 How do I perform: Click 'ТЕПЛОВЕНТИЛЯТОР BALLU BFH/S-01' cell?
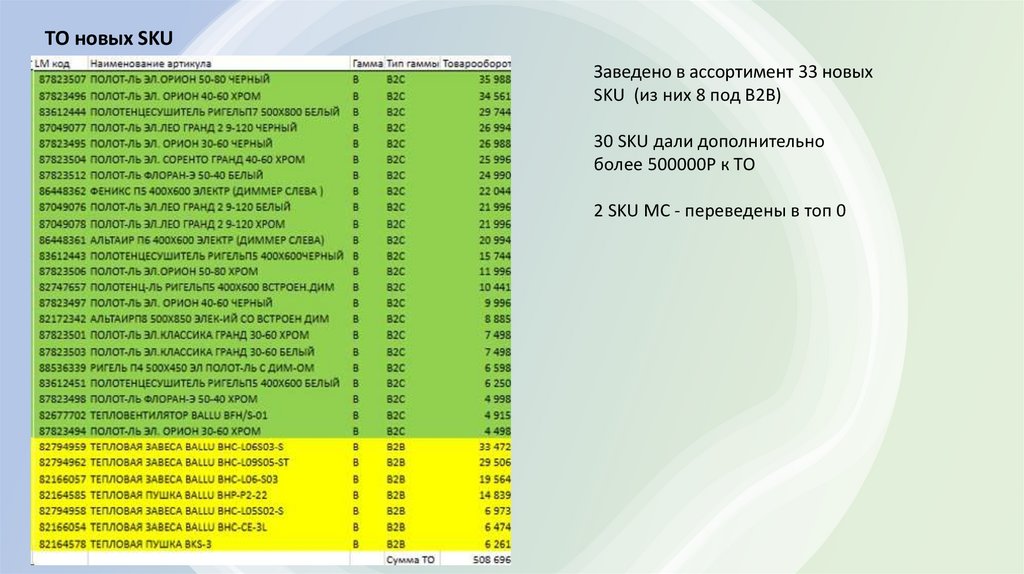178,415
